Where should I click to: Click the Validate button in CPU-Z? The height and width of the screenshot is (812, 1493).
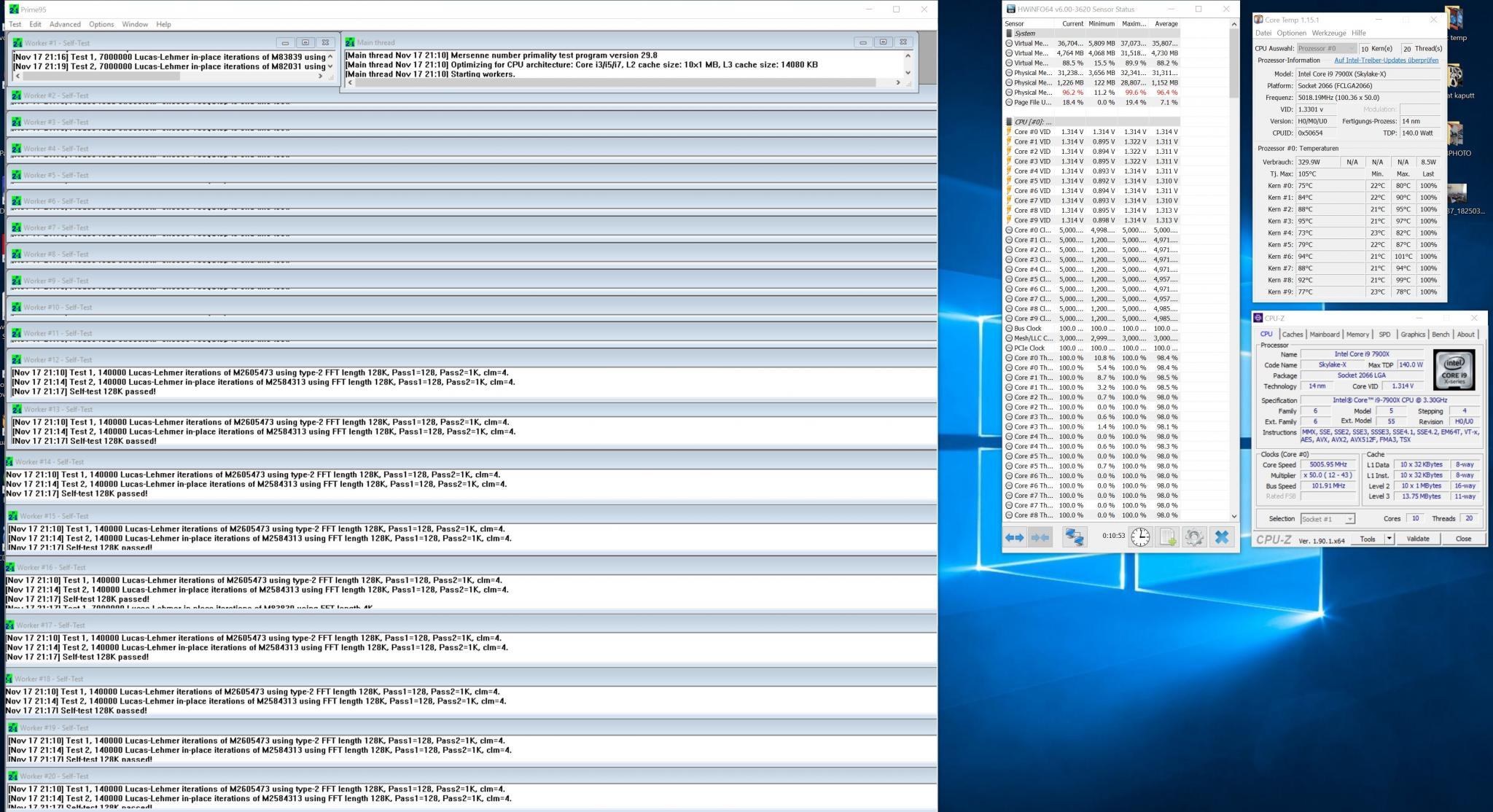[x=1417, y=539]
